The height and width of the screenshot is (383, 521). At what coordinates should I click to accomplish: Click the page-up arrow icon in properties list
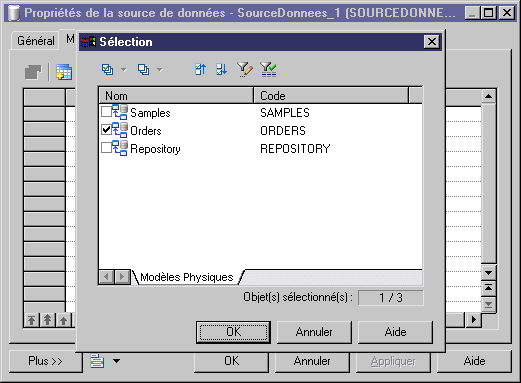click(x=47, y=320)
